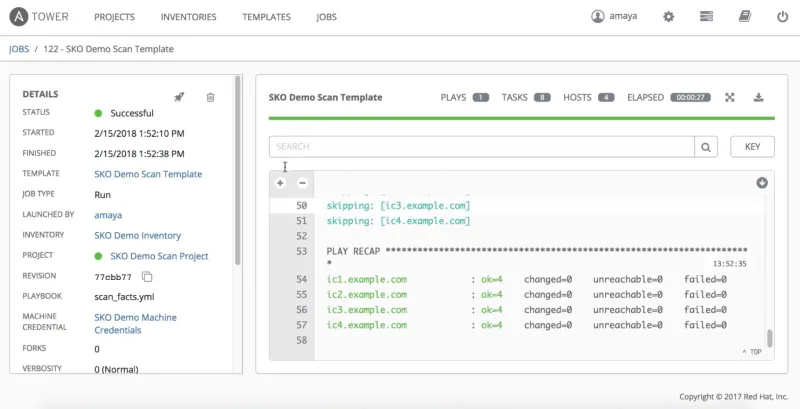This screenshot has height=409, width=800.
Task: Open the Jobs menu in navbar
Action: [x=326, y=17]
